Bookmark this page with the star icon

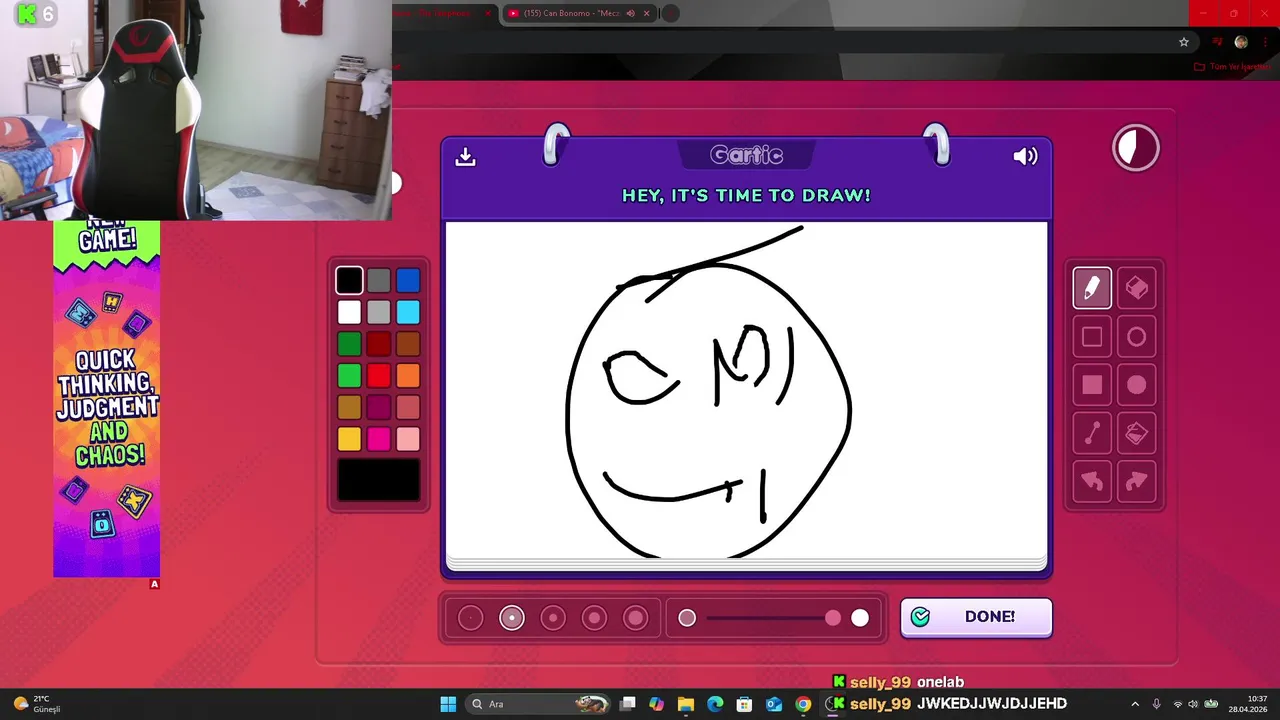(1184, 42)
